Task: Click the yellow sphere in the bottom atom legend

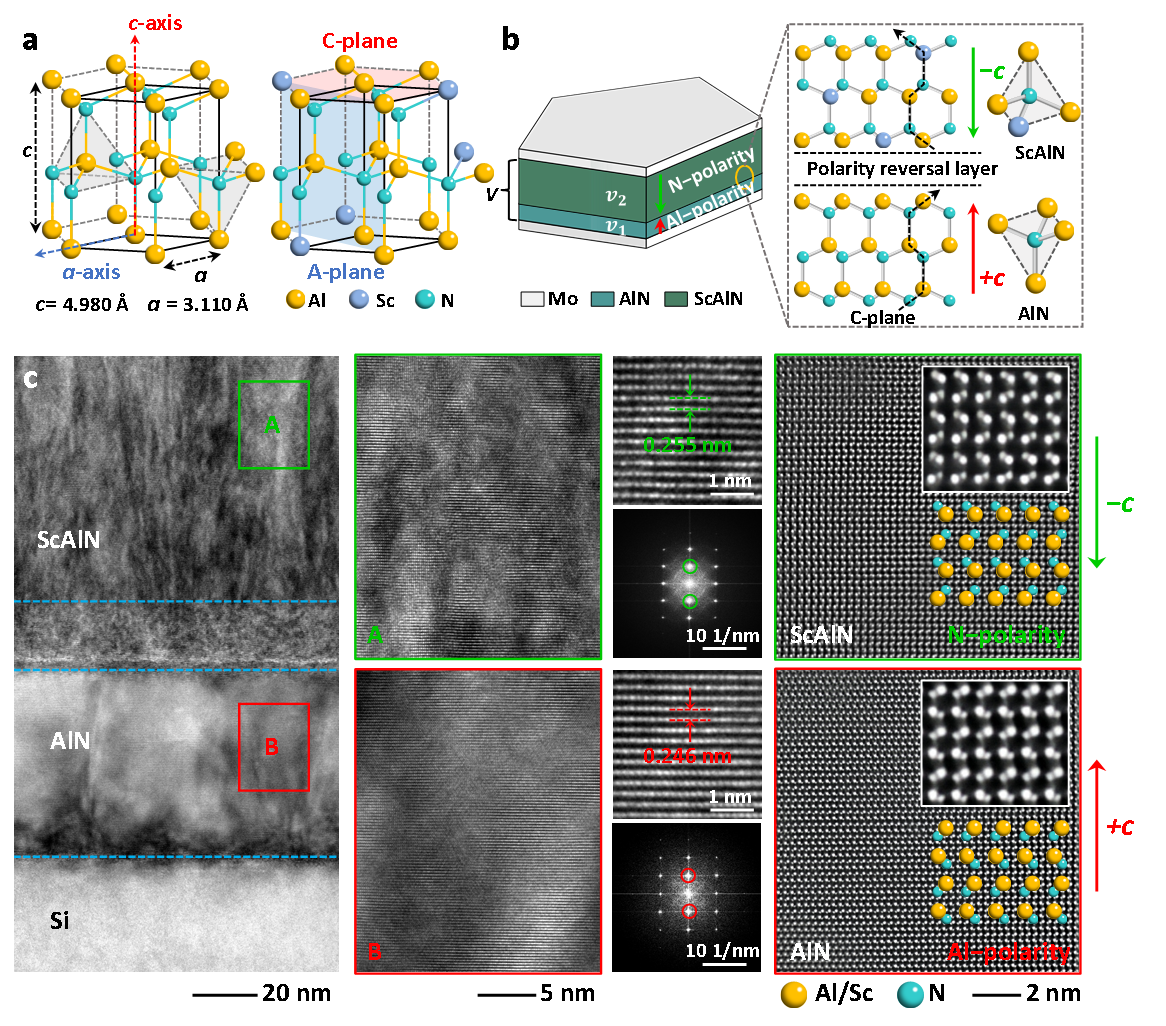Action: tap(793, 994)
